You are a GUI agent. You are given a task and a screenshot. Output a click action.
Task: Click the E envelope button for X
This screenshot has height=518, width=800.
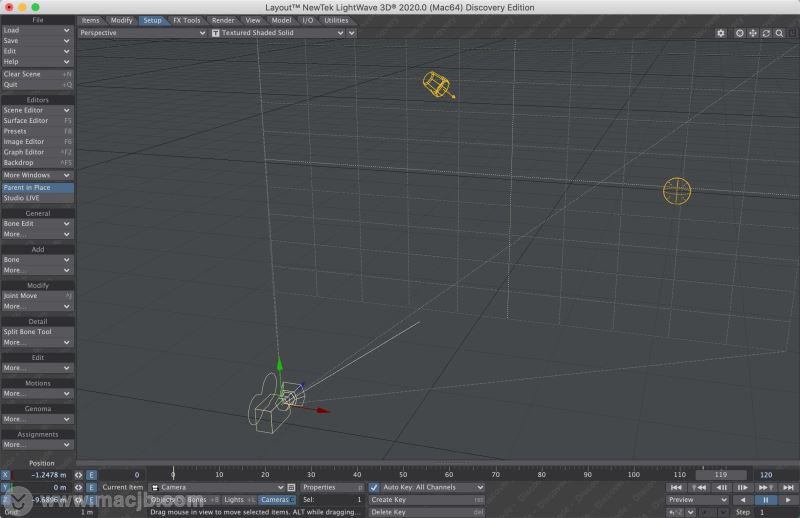91,475
